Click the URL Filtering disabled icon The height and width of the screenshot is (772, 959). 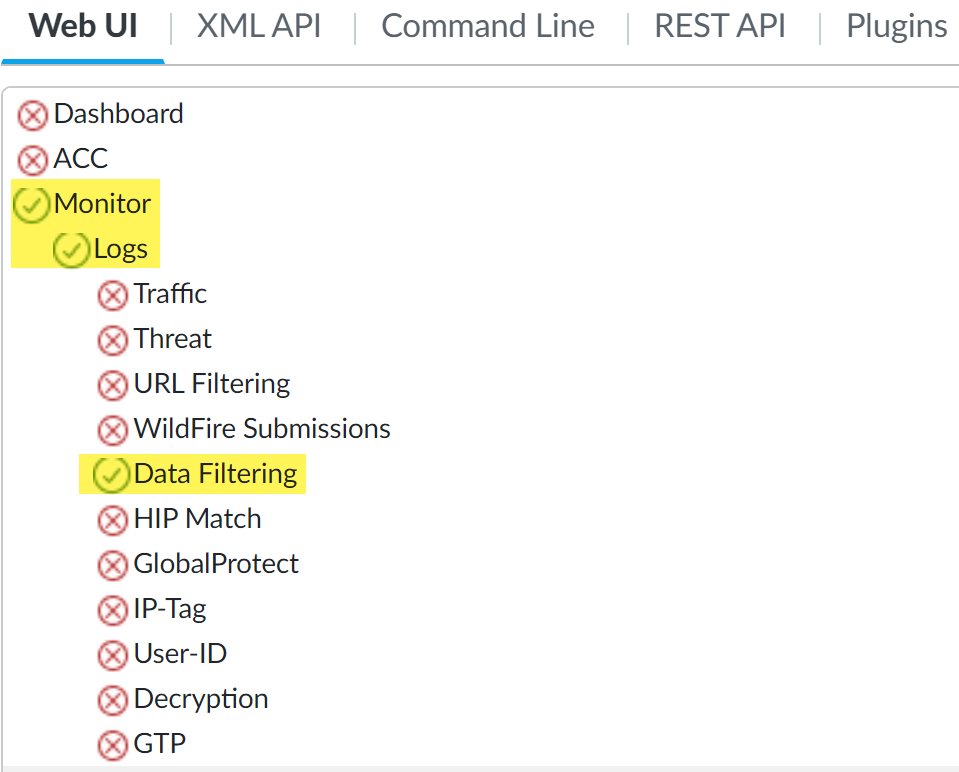coord(113,385)
